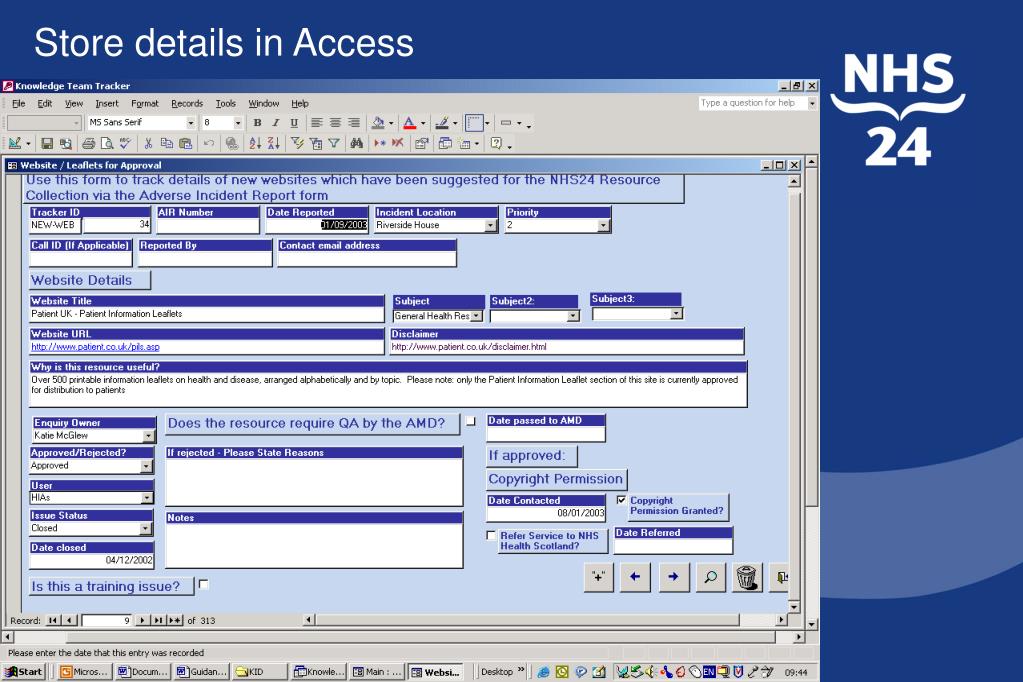Open the File menu
This screenshot has width=1023, height=682.
(19, 103)
